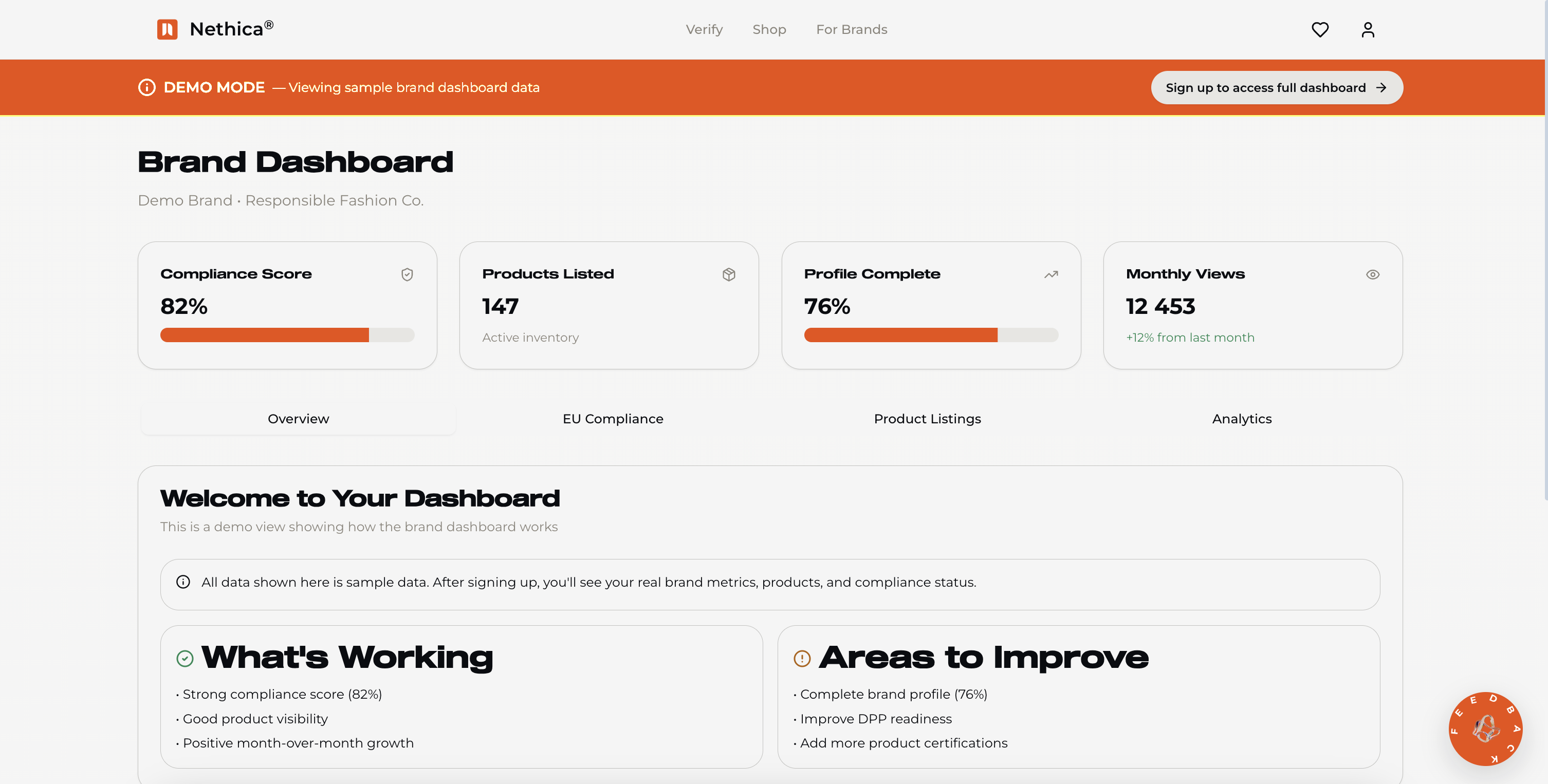Open the wishlist heart icon

click(x=1320, y=29)
